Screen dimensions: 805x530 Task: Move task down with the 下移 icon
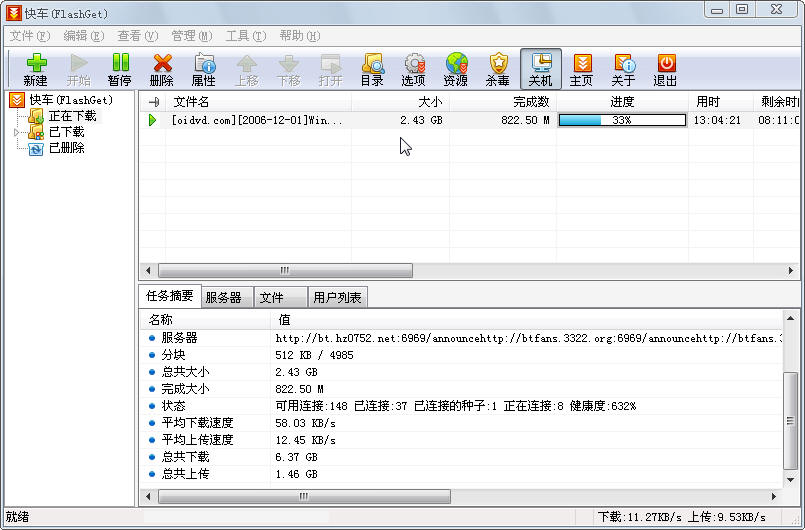click(x=288, y=70)
